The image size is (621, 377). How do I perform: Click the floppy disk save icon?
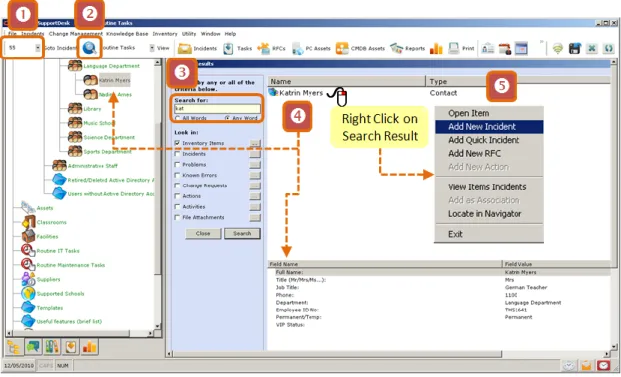coord(575,48)
